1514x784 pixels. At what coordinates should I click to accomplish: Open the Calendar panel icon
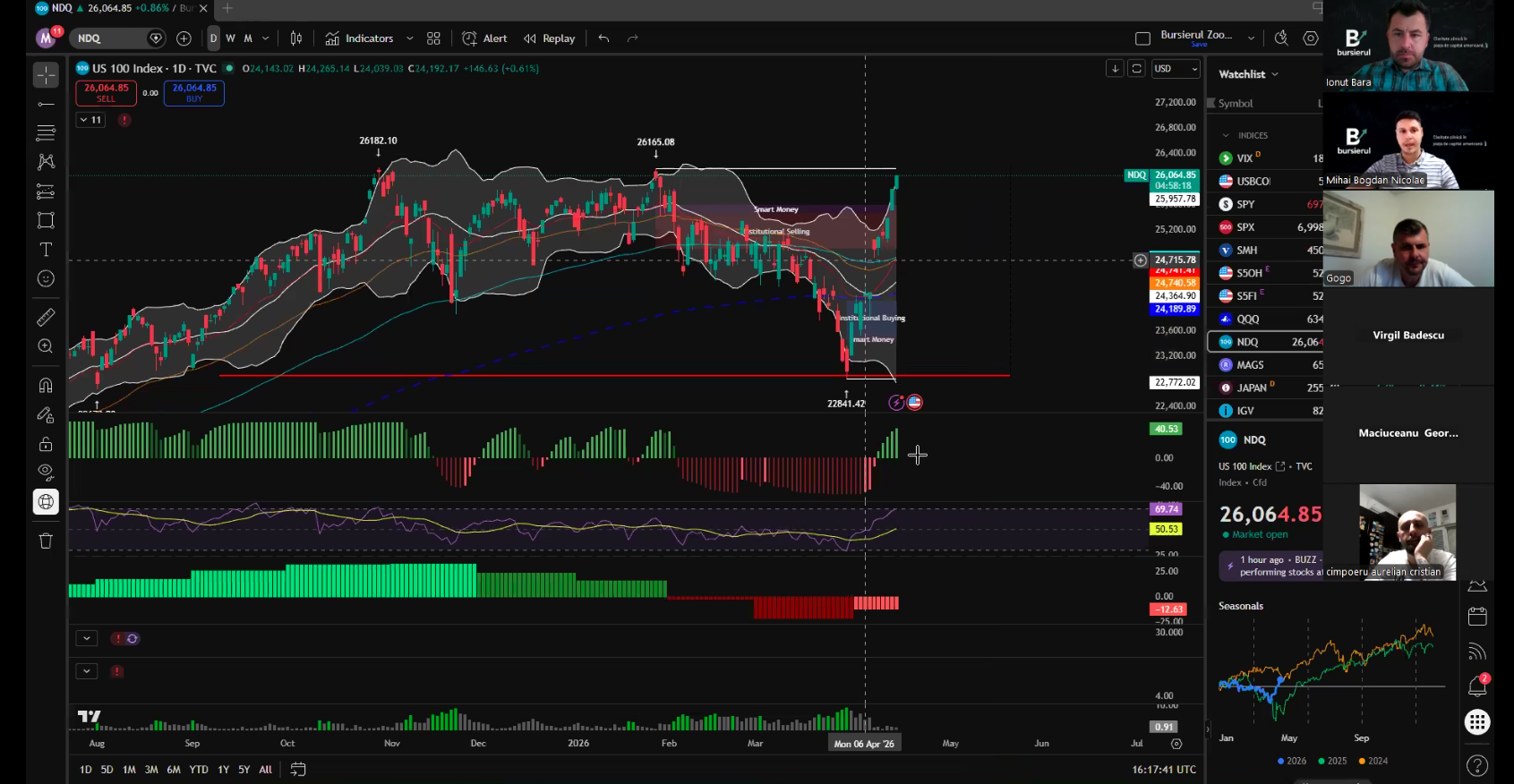(1477, 617)
